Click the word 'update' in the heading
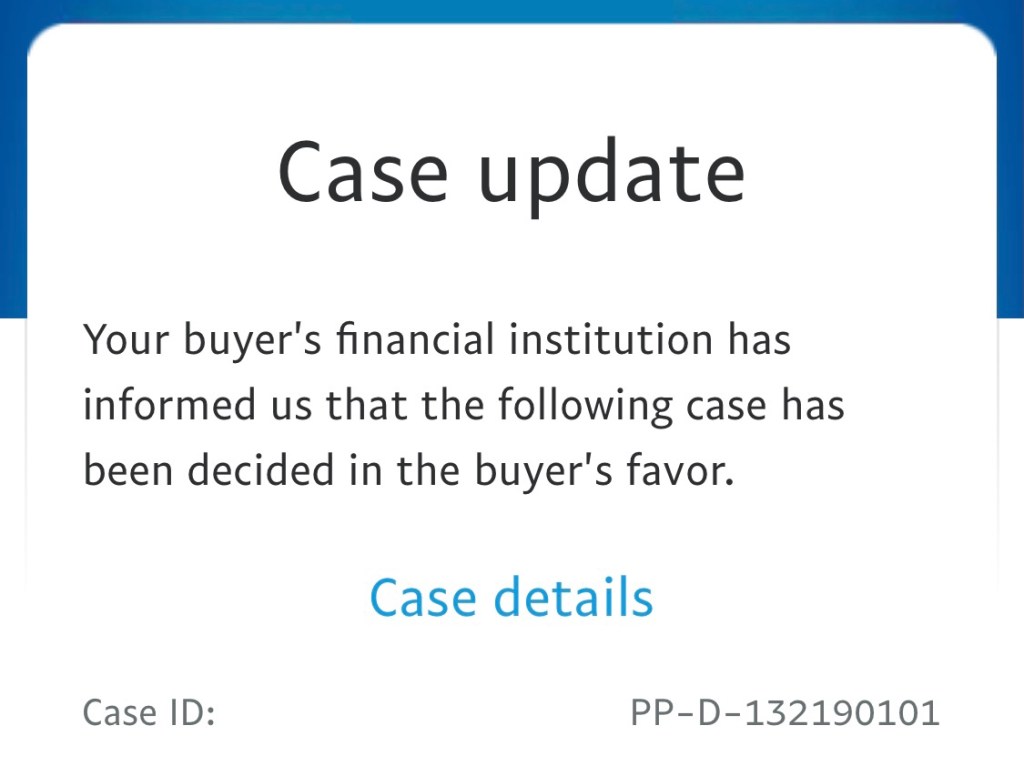This screenshot has height=776, width=1024. [x=611, y=170]
